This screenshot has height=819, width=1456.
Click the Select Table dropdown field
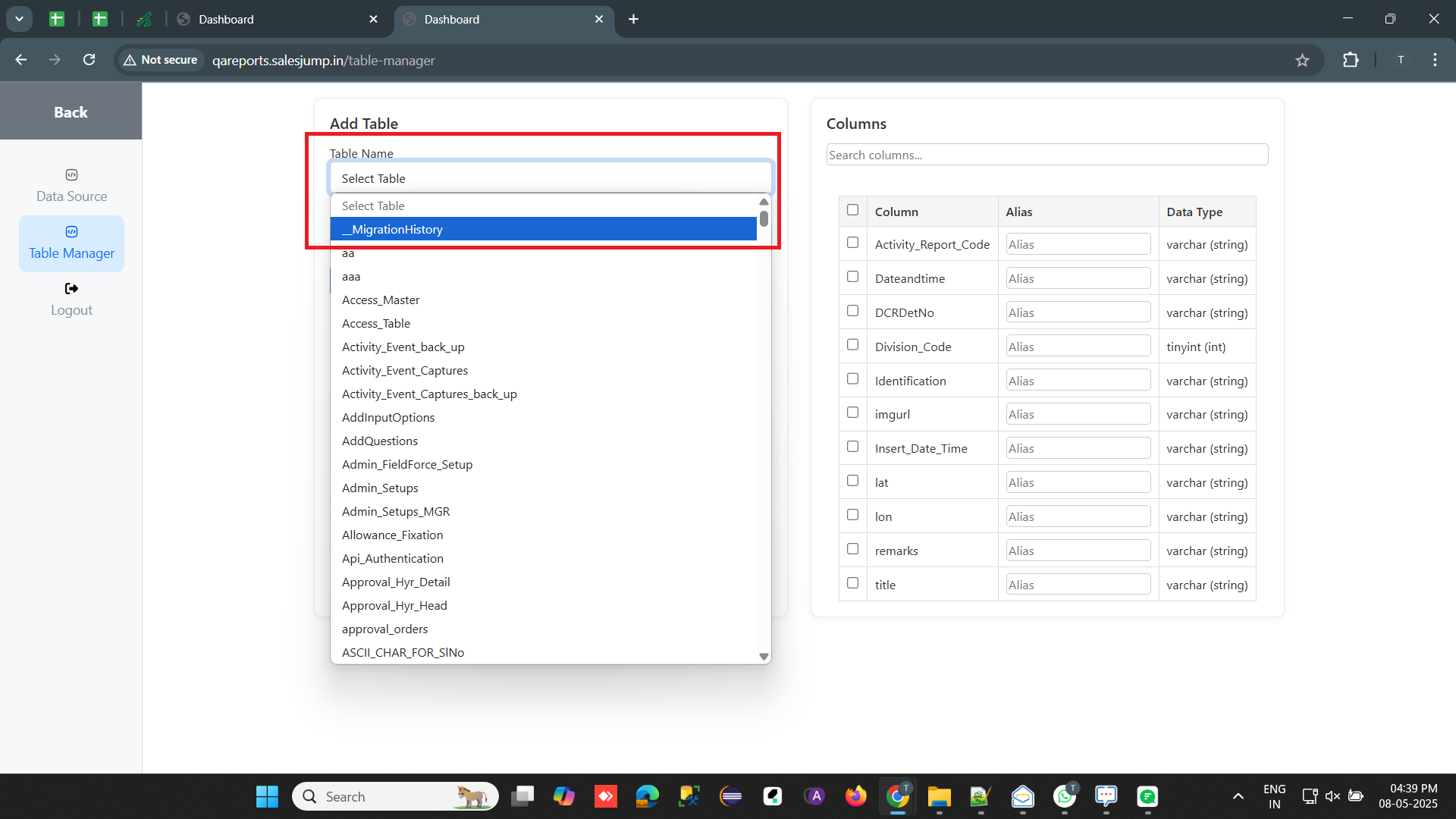click(x=551, y=178)
